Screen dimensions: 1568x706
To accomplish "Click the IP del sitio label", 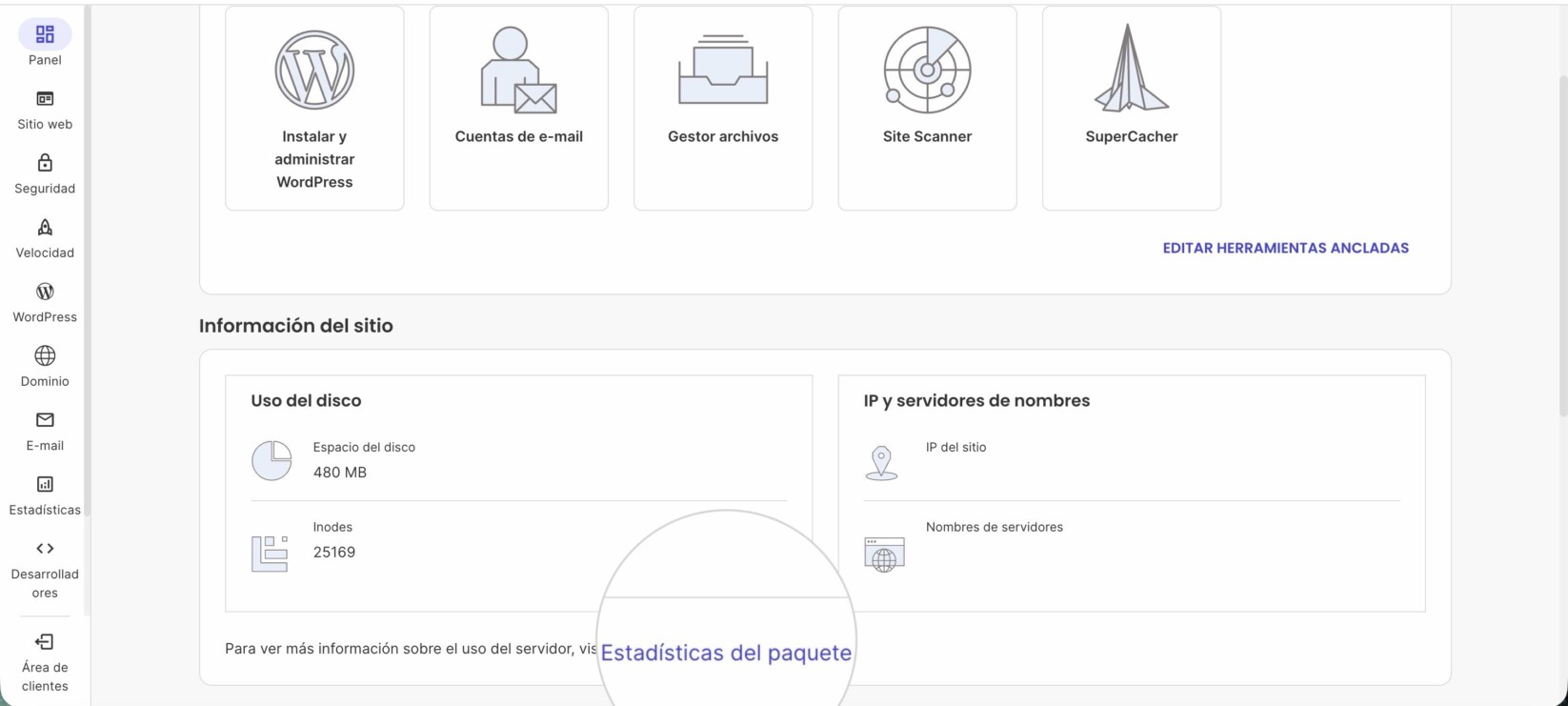I will pos(955,447).
